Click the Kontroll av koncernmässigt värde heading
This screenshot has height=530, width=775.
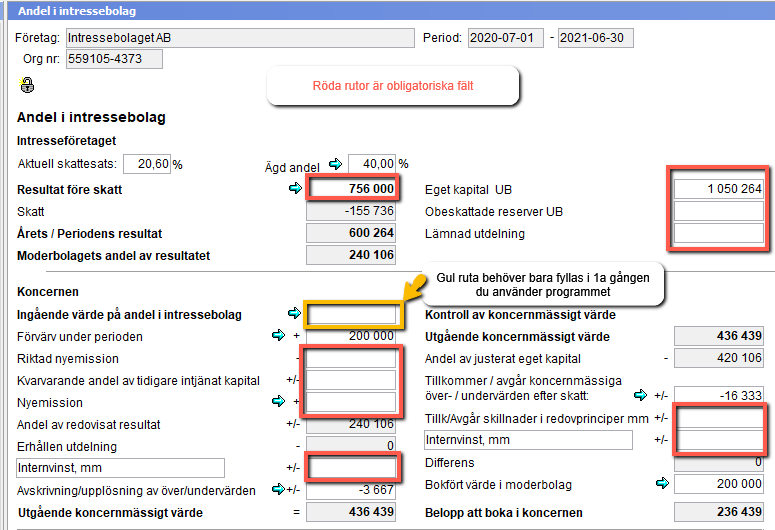click(x=520, y=315)
